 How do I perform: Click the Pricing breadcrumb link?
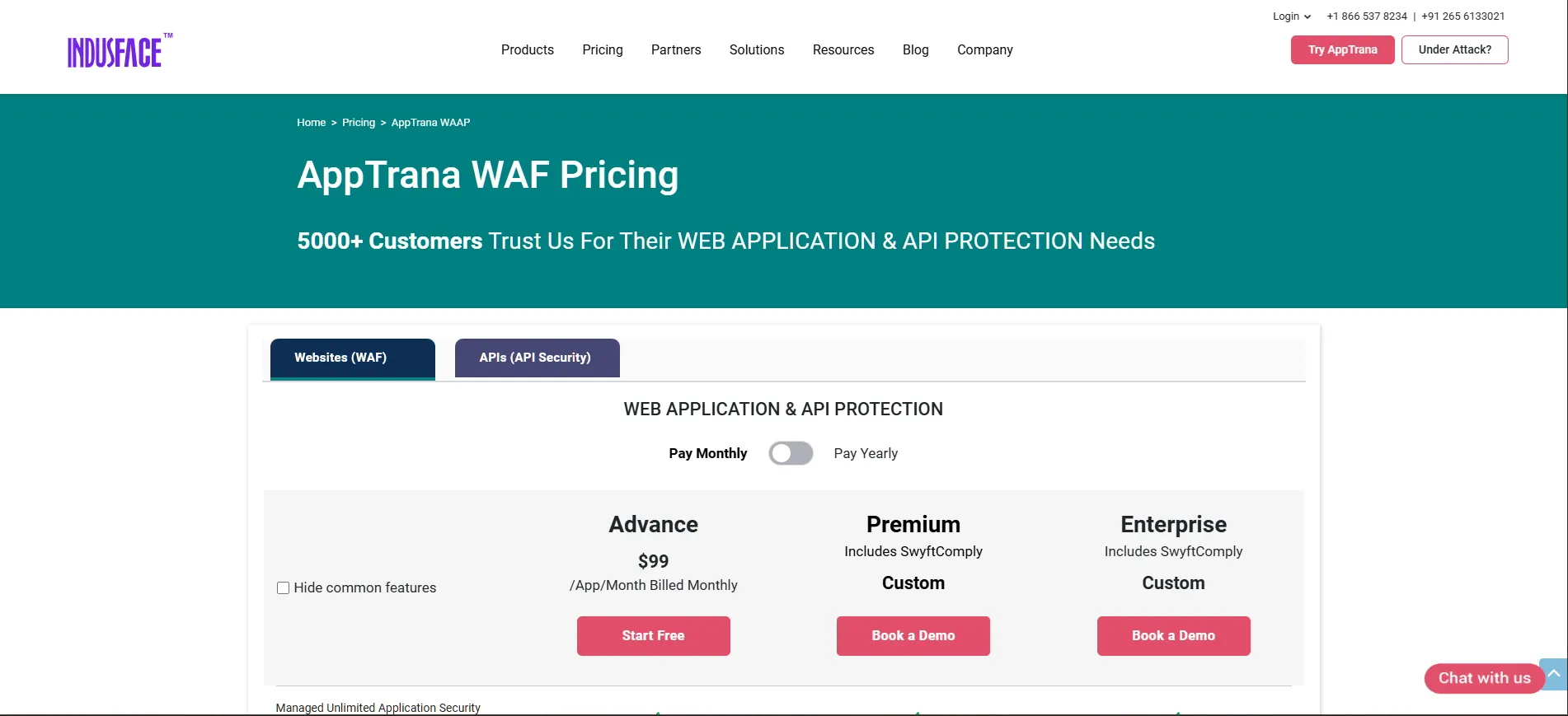coord(359,123)
